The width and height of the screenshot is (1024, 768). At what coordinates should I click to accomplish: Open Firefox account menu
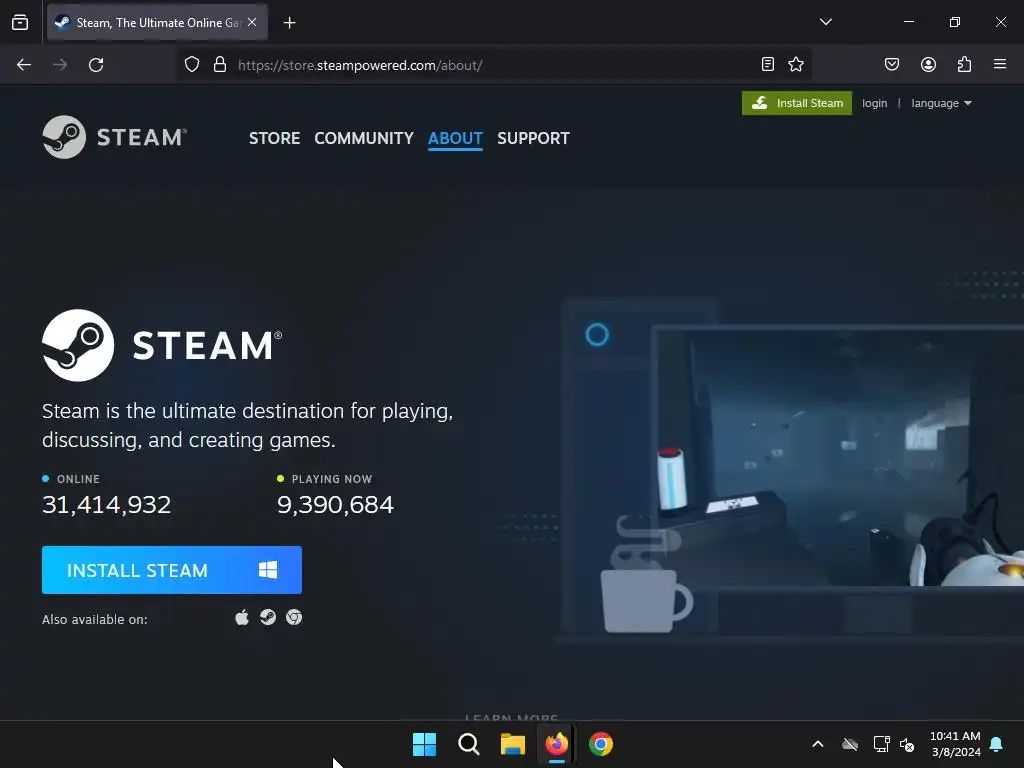[x=928, y=64]
